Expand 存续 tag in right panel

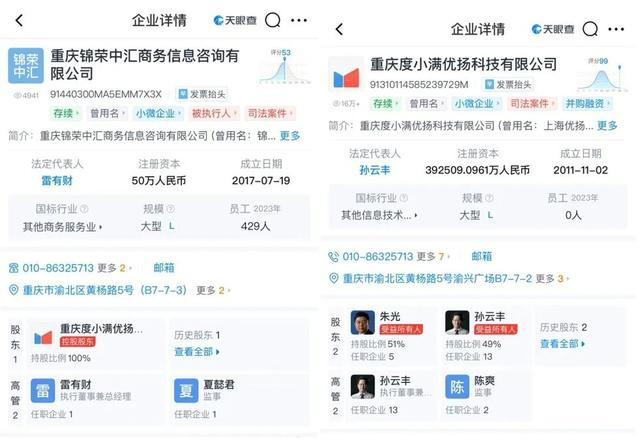(x=385, y=104)
